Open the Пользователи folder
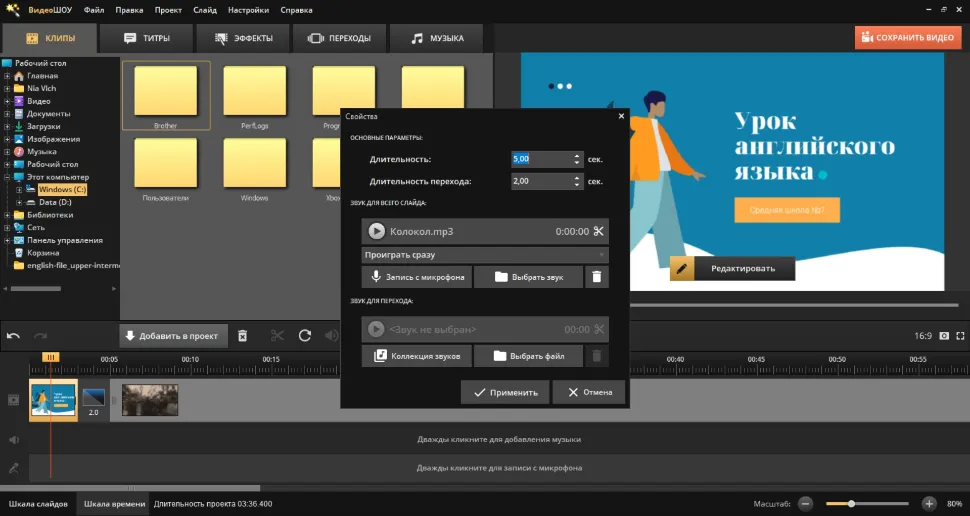 pyautogui.click(x=165, y=168)
